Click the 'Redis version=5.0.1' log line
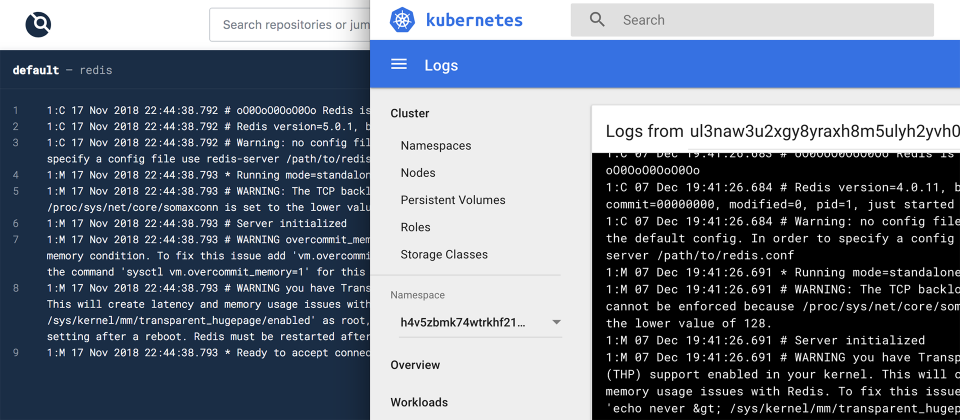Viewport: 960px width, 420px height. (208, 127)
